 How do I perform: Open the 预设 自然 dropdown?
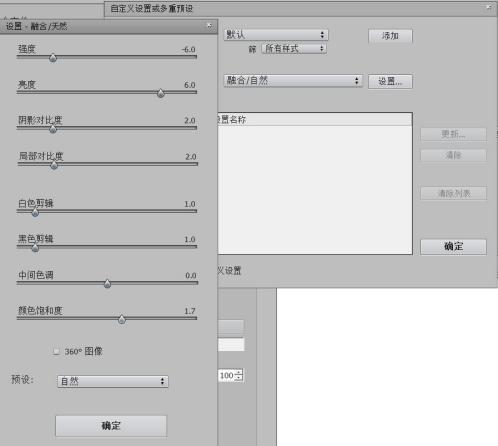coord(113,381)
